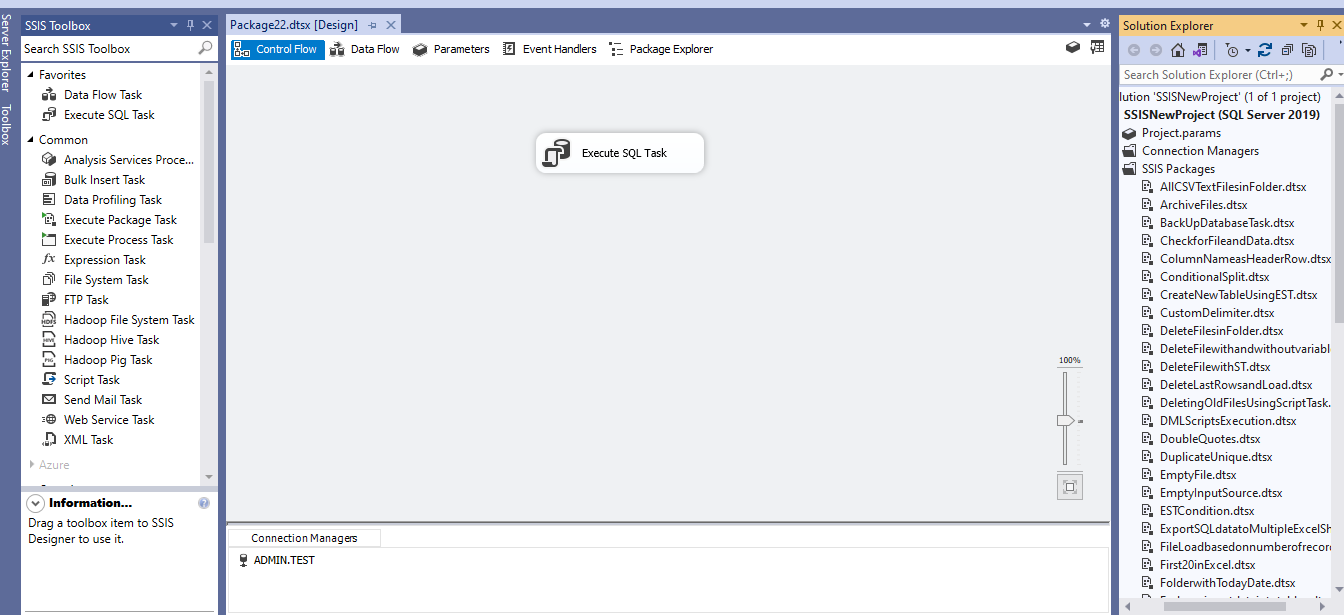
Task: Select the XML Task icon
Action: pos(49,440)
